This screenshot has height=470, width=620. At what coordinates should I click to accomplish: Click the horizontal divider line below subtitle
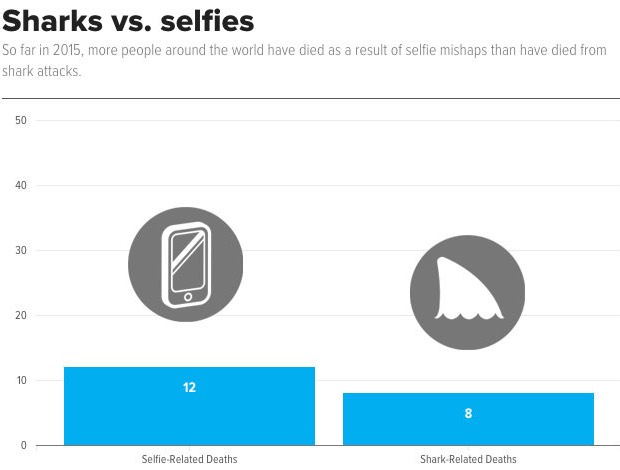click(310, 98)
